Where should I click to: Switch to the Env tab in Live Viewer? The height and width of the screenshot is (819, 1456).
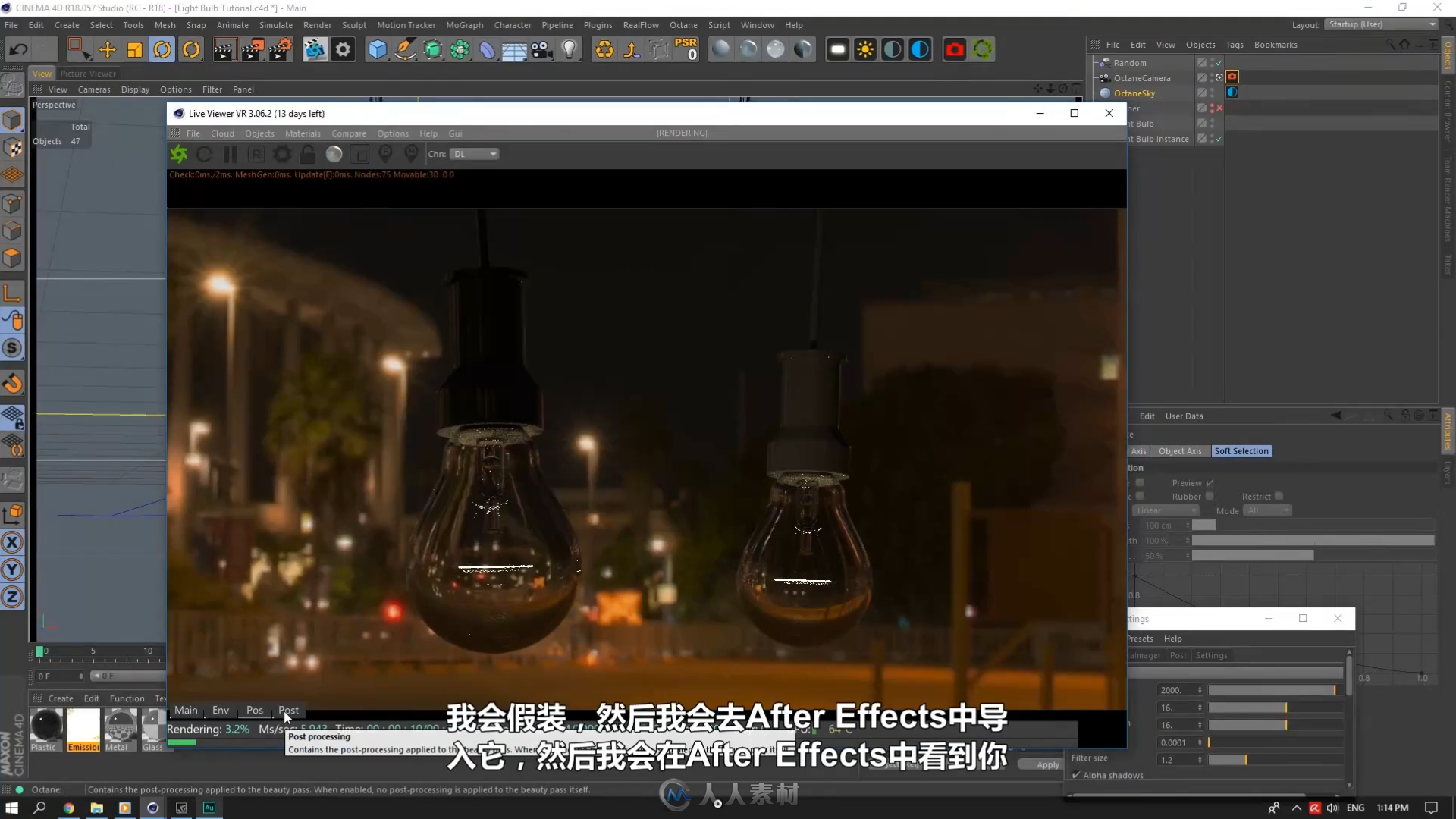pyautogui.click(x=221, y=711)
